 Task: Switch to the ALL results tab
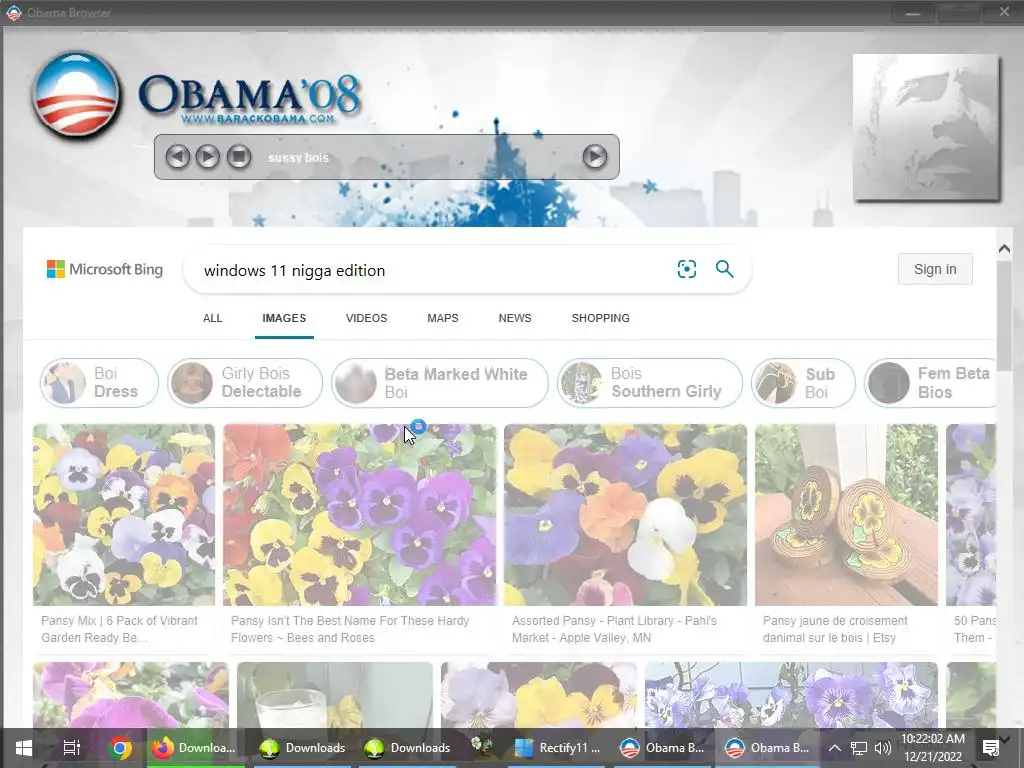pyautogui.click(x=212, y=318)
